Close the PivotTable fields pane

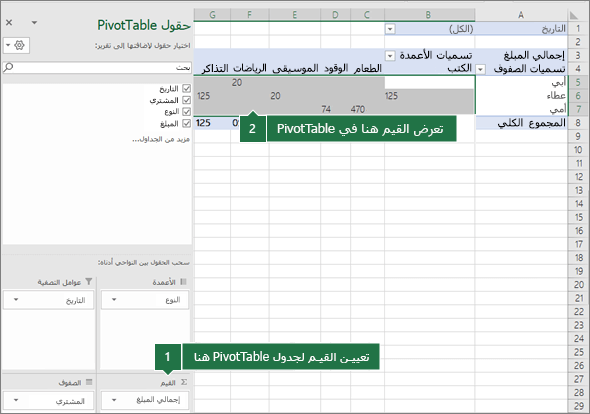pos(9,23)
